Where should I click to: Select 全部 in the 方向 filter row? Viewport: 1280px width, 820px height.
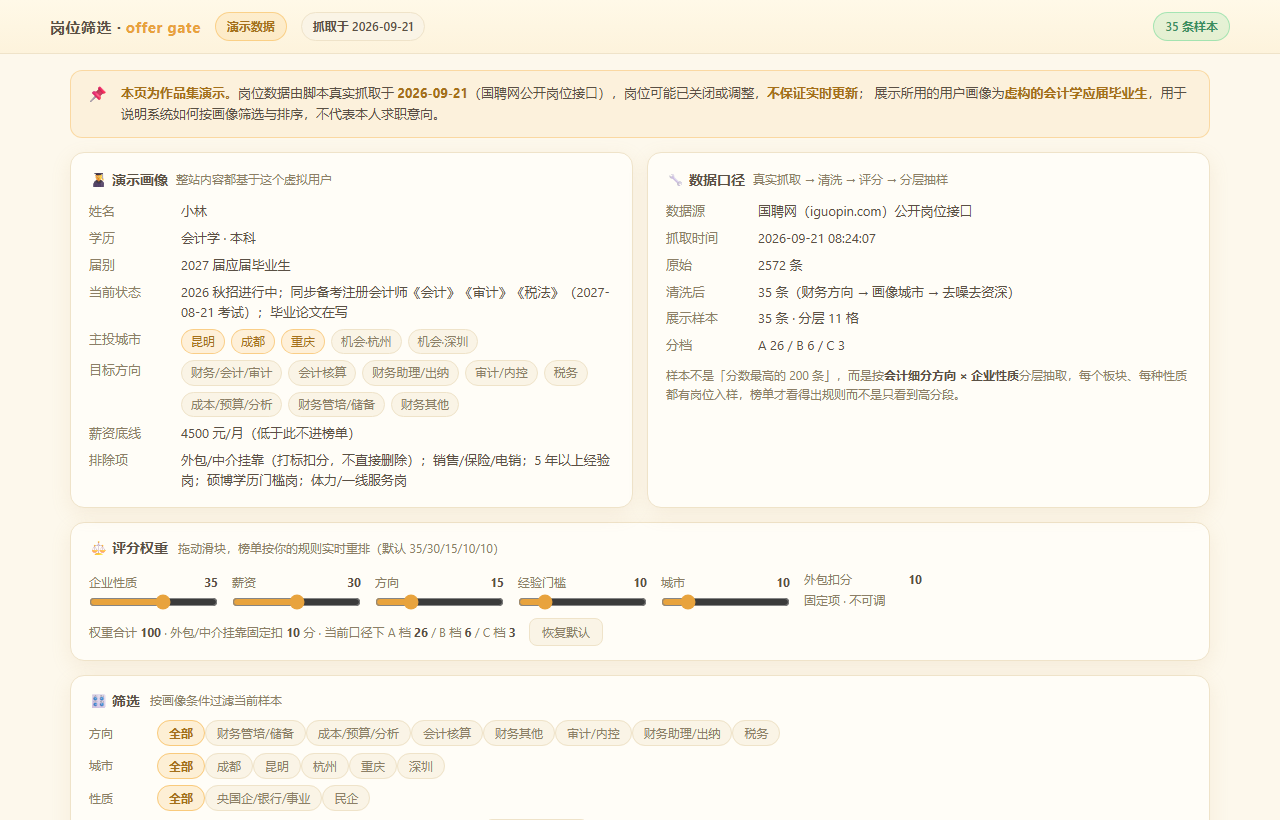point(181,733)
